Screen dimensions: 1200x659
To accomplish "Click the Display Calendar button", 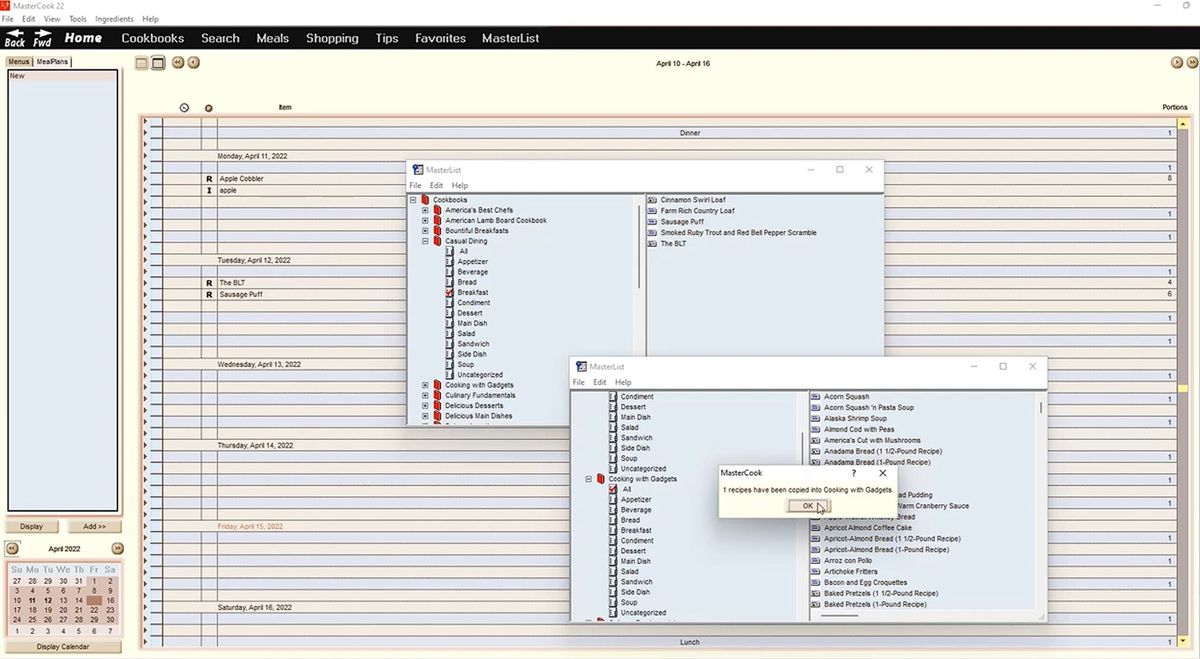I will pos(63,647).
